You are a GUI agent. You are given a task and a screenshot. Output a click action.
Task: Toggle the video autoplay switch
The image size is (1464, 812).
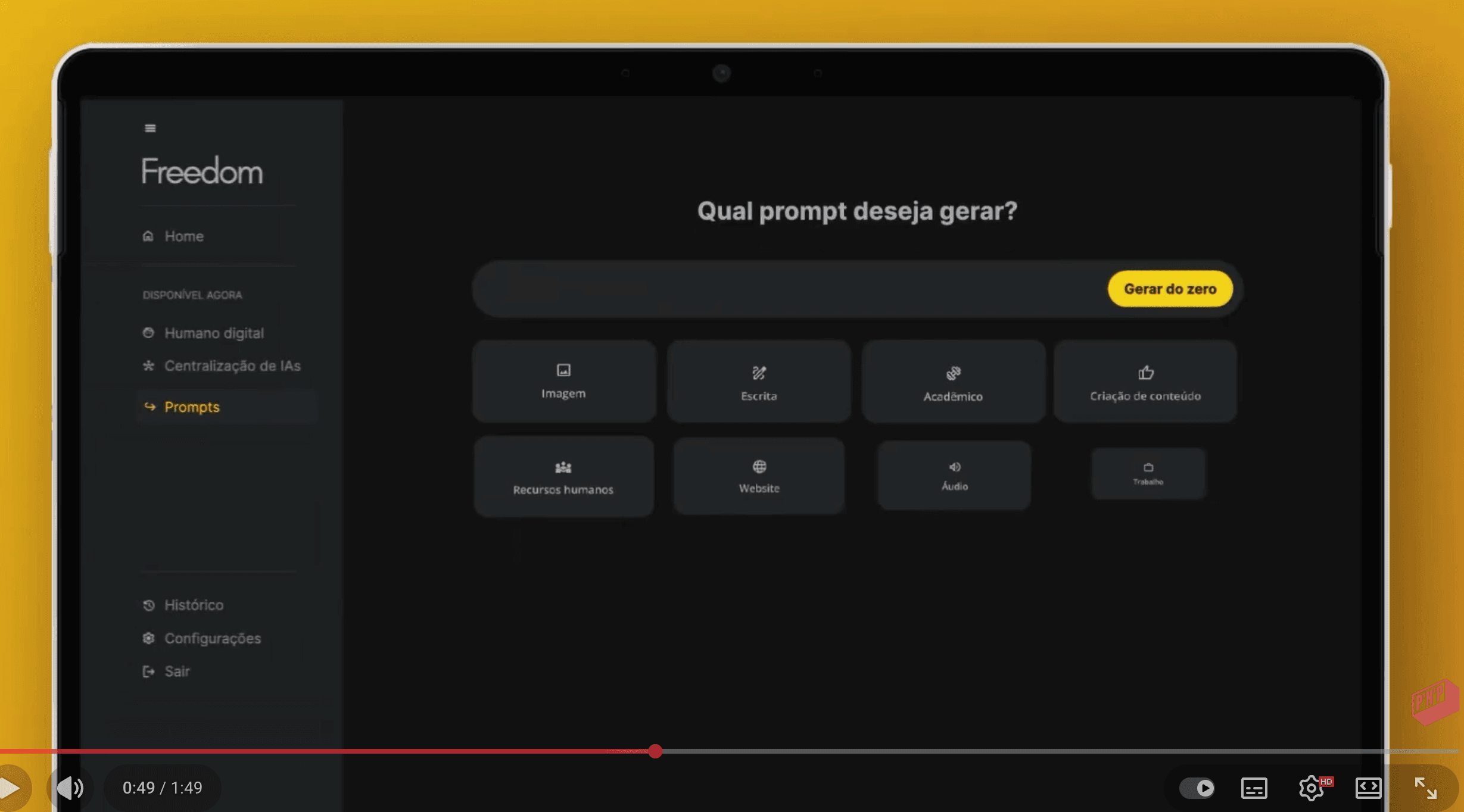point(1197,788)
